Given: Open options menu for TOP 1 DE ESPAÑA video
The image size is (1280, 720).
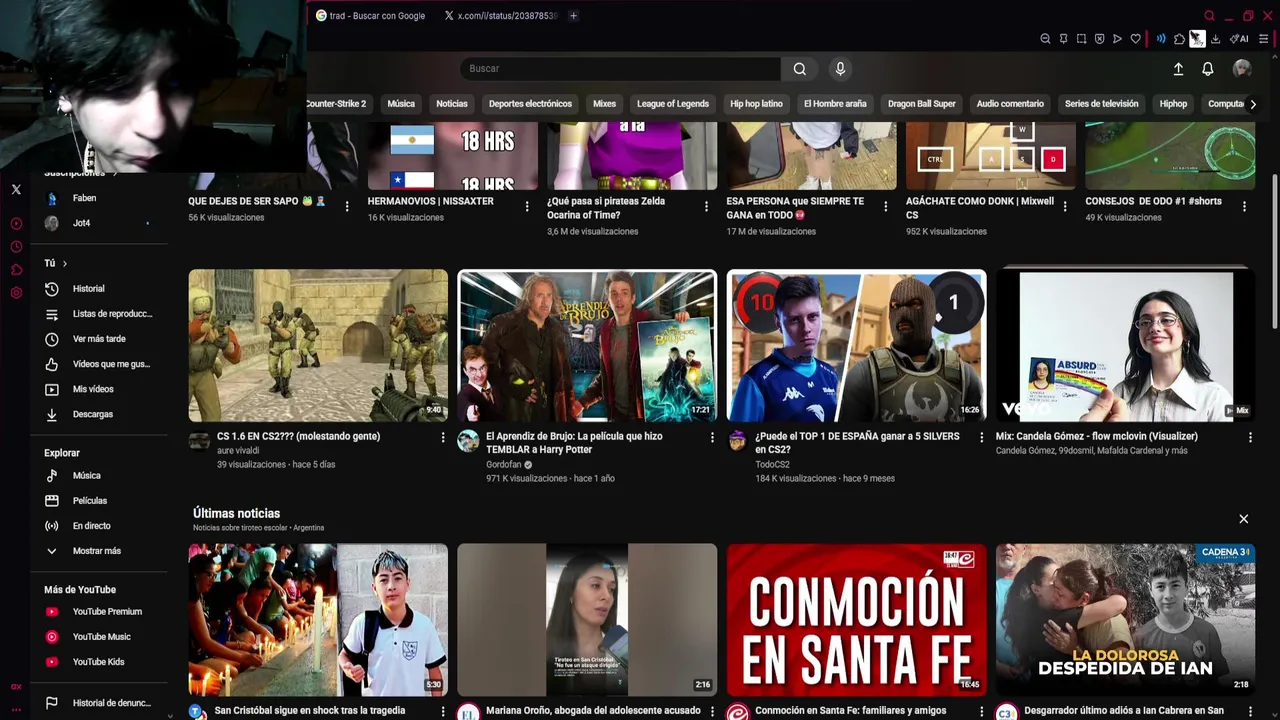Looking at the screenshot, I should pyautogui.click(x=981, y=437).
